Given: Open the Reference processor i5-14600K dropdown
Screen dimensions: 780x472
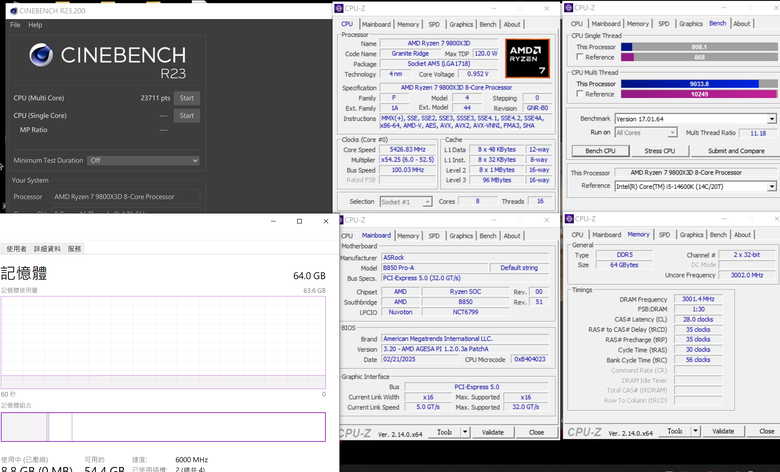Looking at the screenshot, I should point(695,187).
